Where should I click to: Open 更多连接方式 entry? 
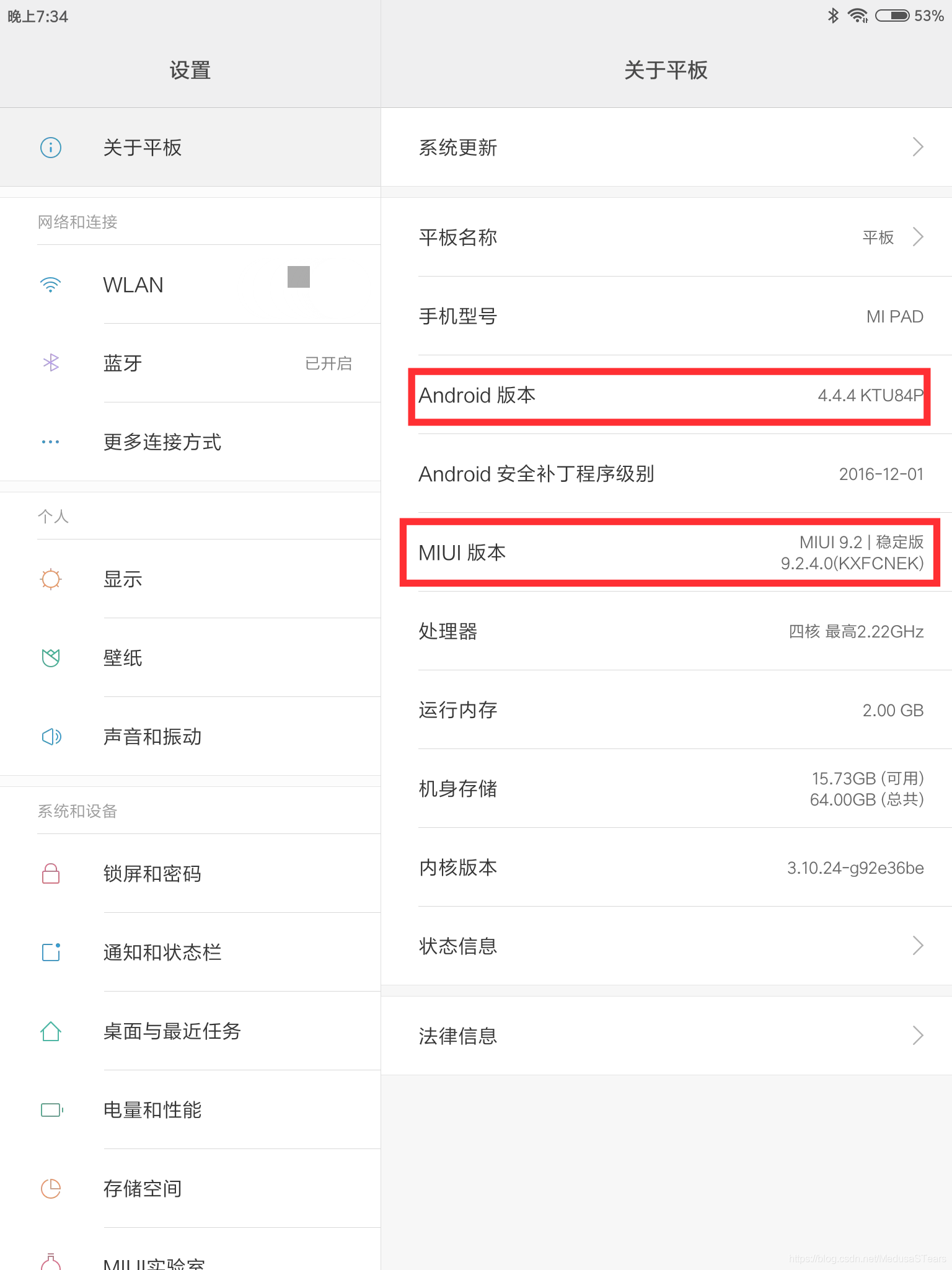(x=190, y=442)
